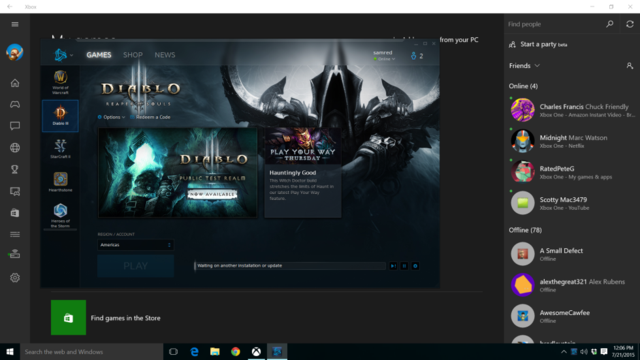
Task: Select Hearthstone game icon
Action: tap(60, 182)
